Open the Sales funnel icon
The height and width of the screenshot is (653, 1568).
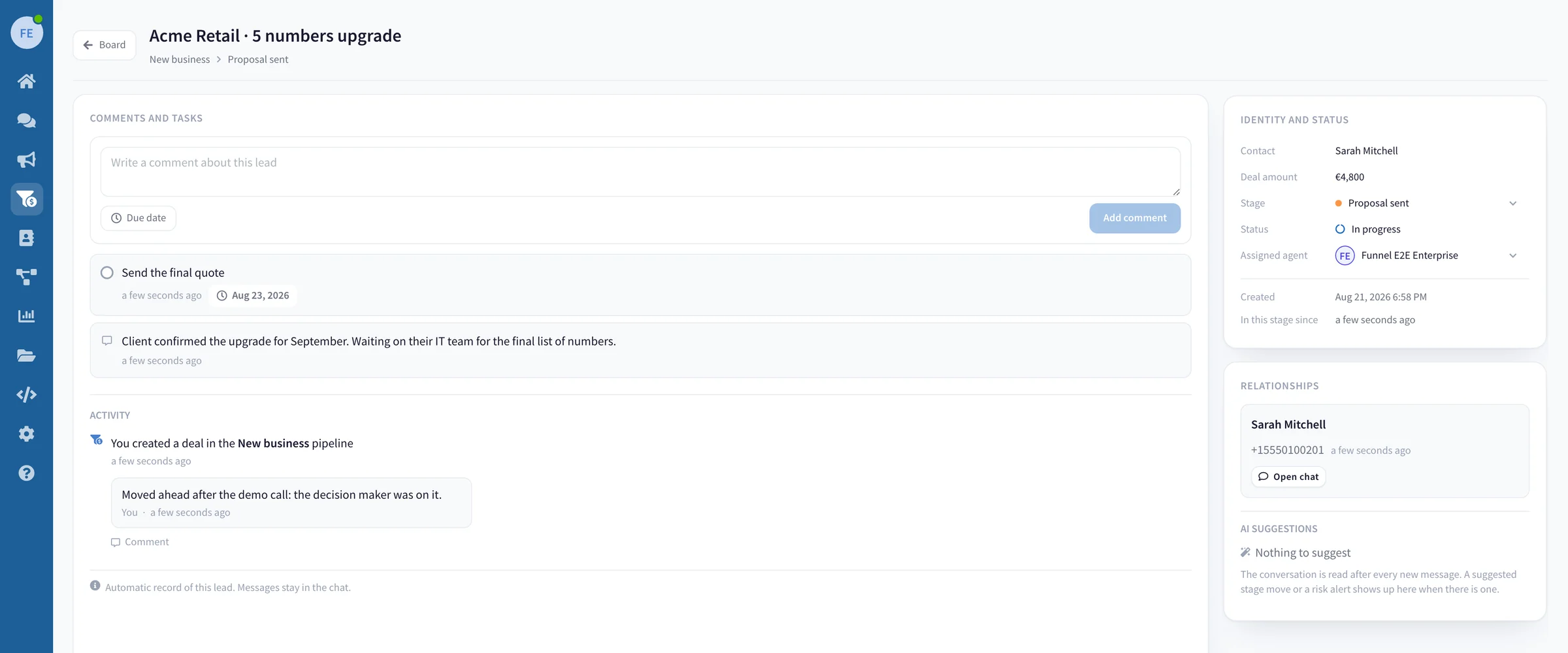[x=27, y=199]
